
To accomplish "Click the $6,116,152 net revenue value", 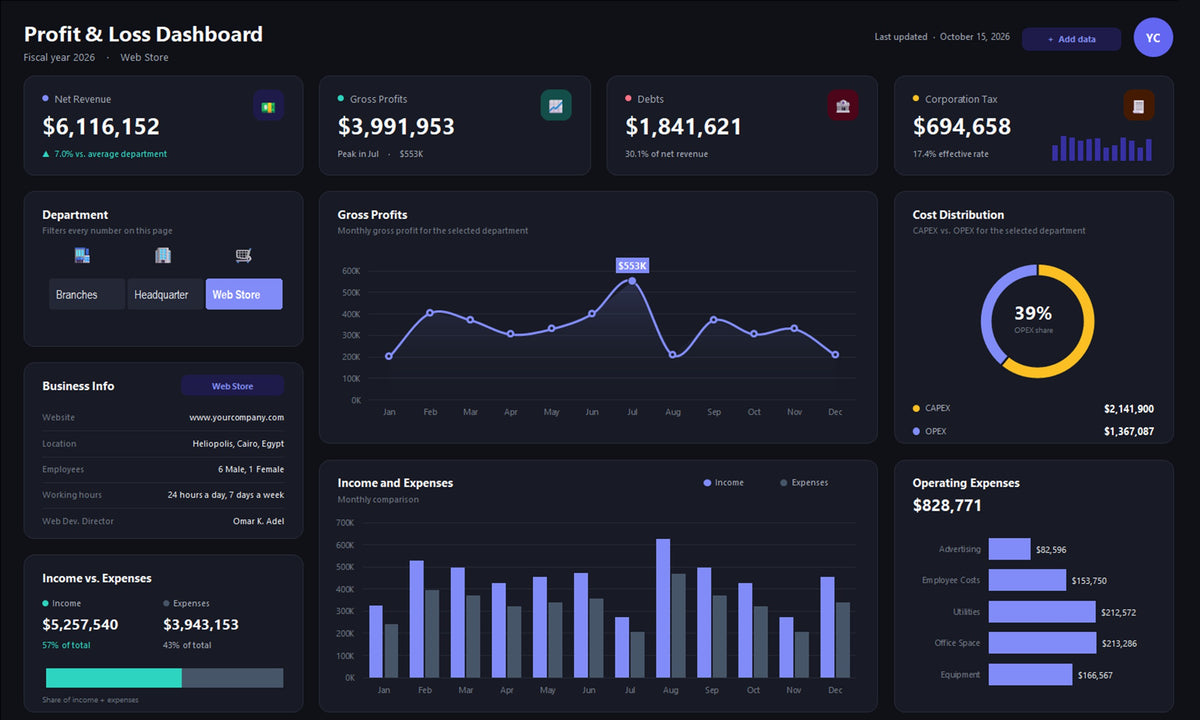I will [x=101, y=127].
